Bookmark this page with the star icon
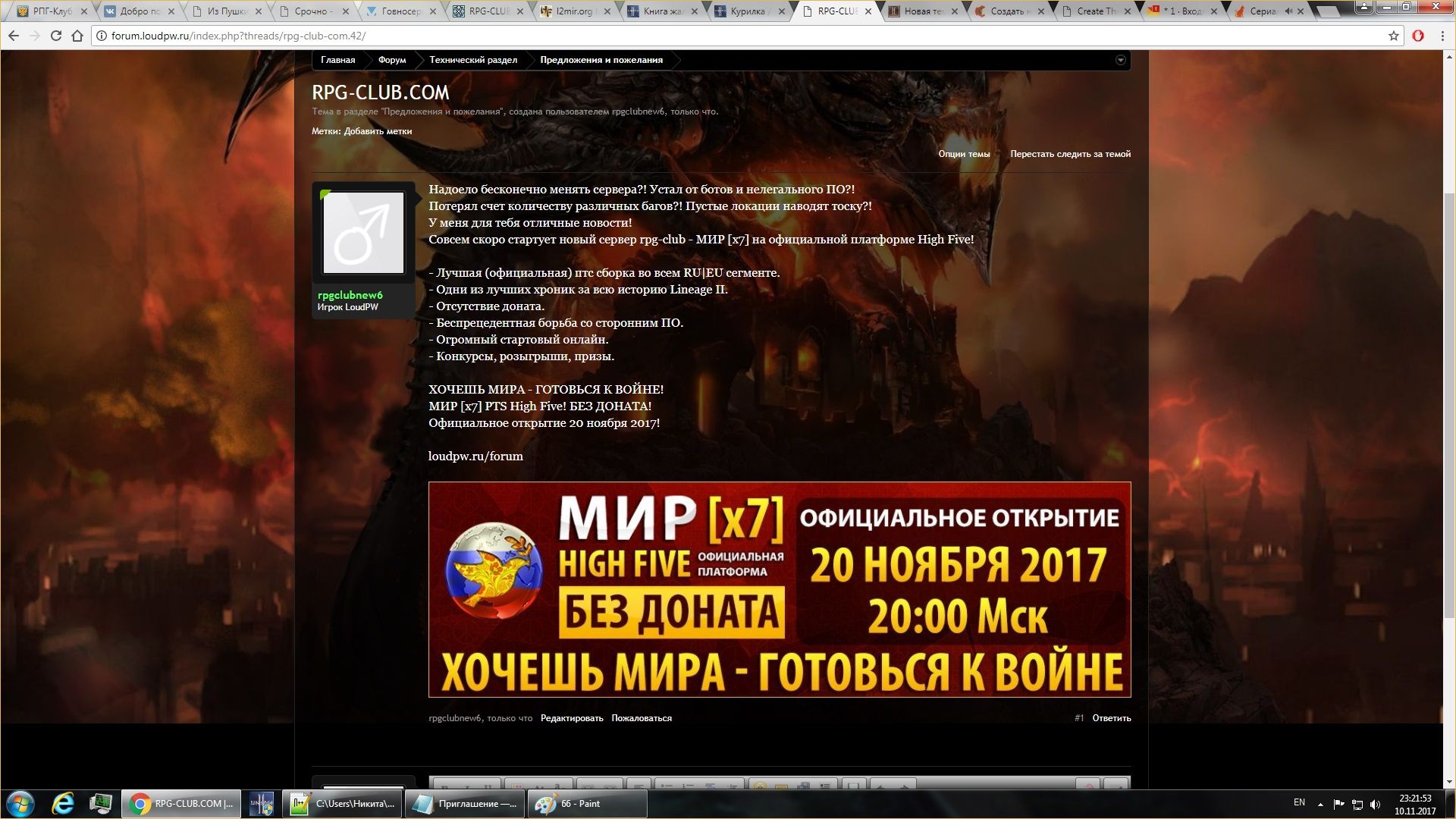The width and height of the screenshot is (1456, 819). [x=1393, y=36]
